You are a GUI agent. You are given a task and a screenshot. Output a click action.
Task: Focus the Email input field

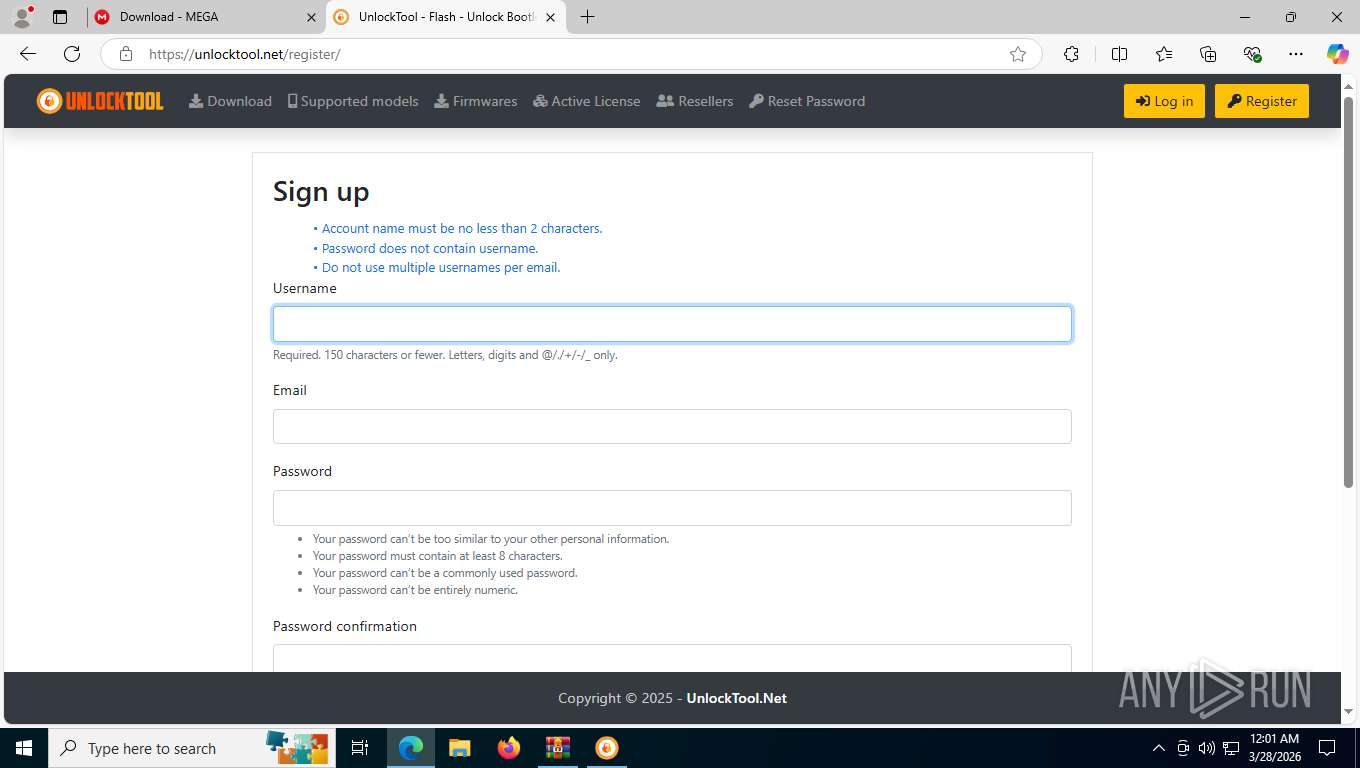point(672,426)
